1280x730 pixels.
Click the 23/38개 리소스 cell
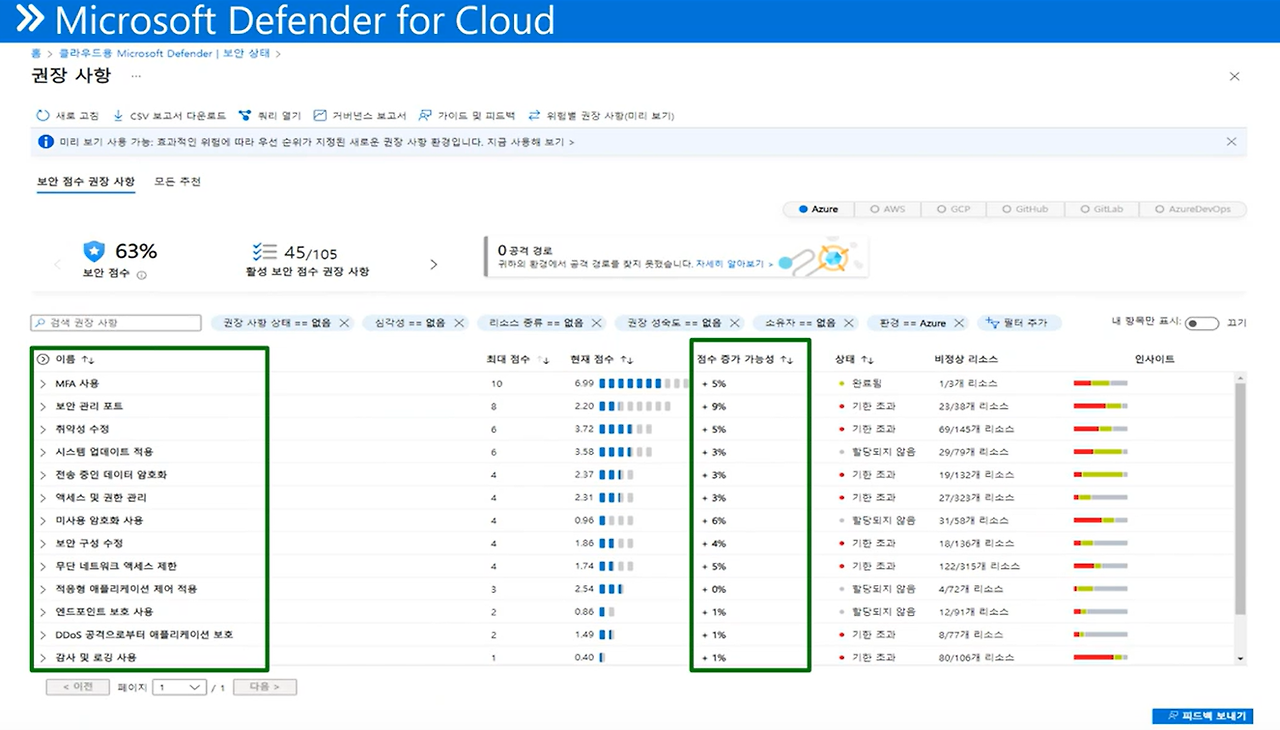click(976, 406)
